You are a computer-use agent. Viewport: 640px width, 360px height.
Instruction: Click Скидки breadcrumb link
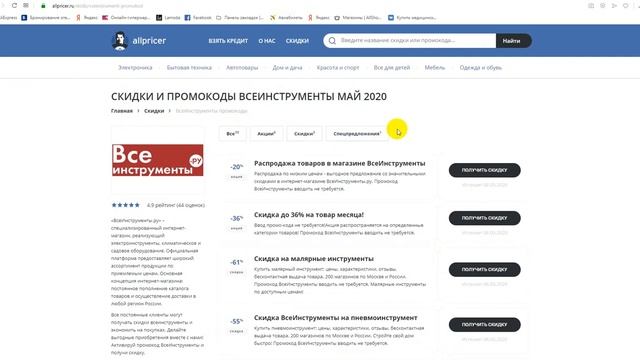pyautogui.click(x=154, y=111)
